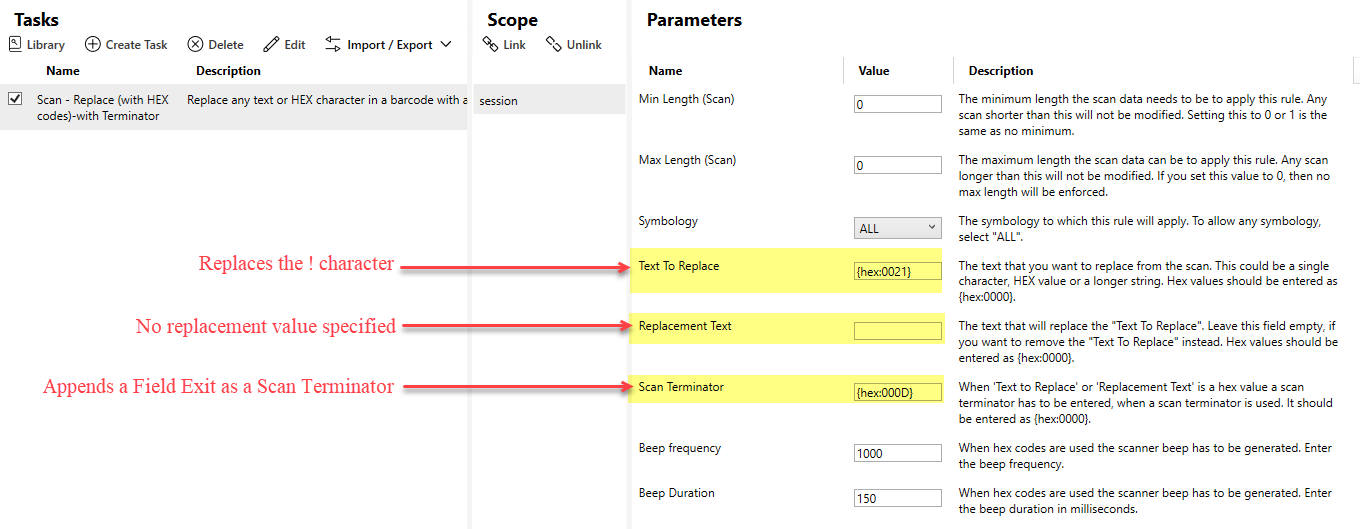Uncheck the Scan - Replace task checkbox

tap(15, 99)
